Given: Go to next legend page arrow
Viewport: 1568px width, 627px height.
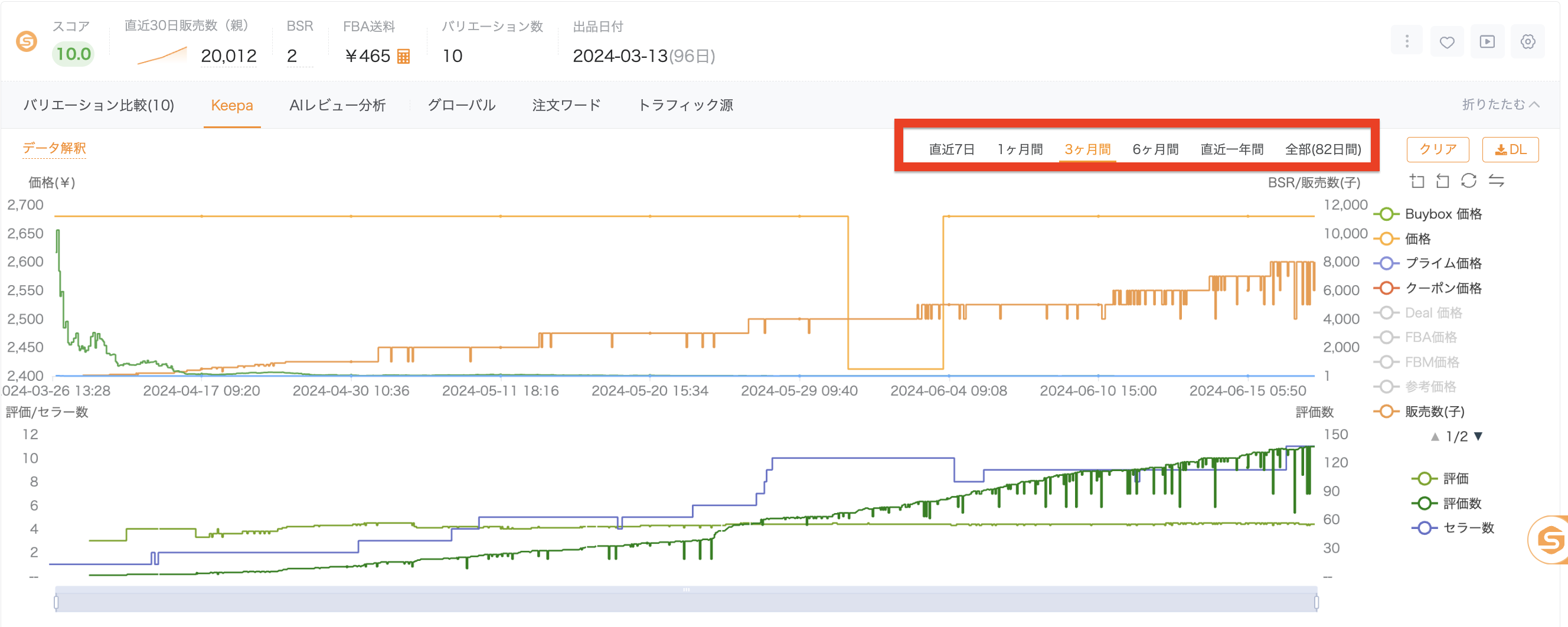Looking at the screenshot, I should tap(1478, 436).
